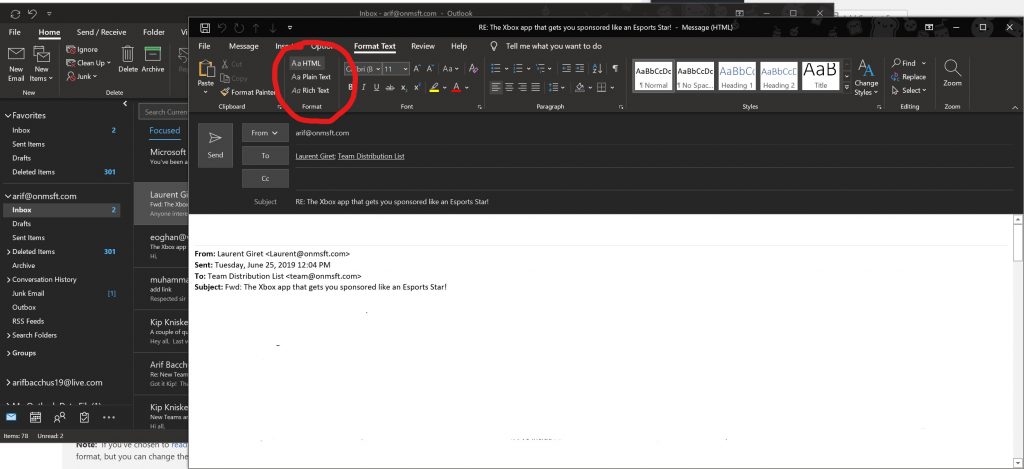This screenshot has width=1024, height=469.
Task: Apply the Heading 1 style
Action: pos(737,76)
